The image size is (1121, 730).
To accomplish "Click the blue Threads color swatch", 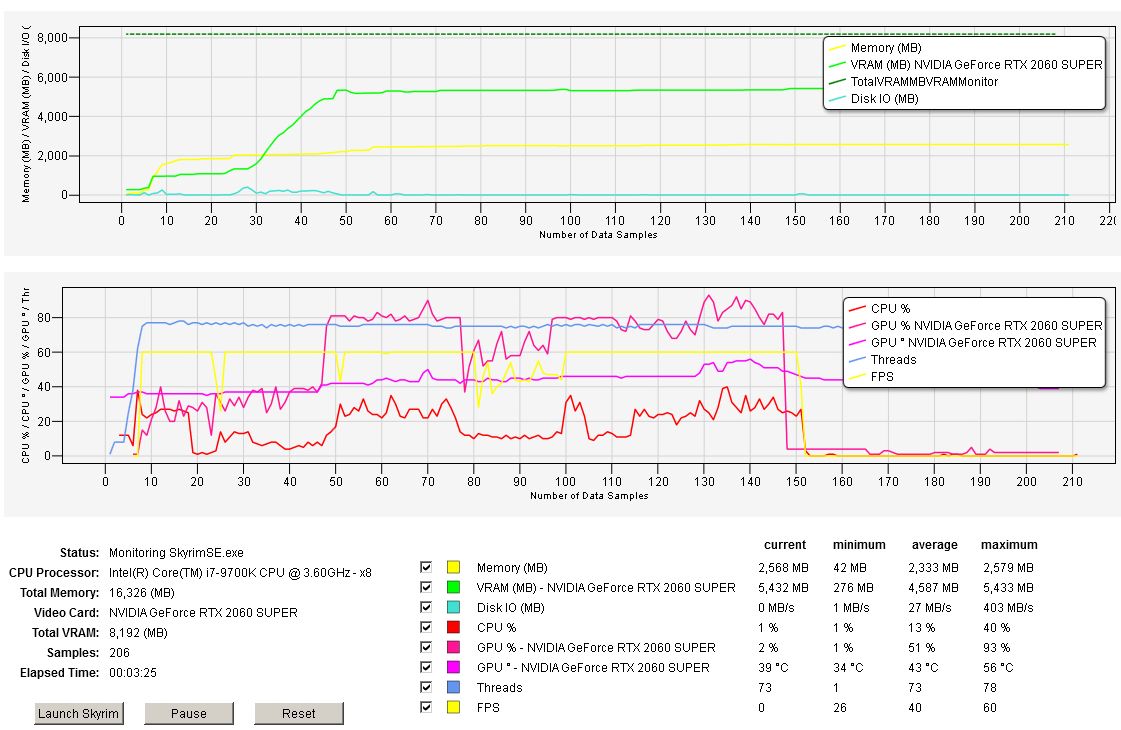I will [x=453, y=687].
